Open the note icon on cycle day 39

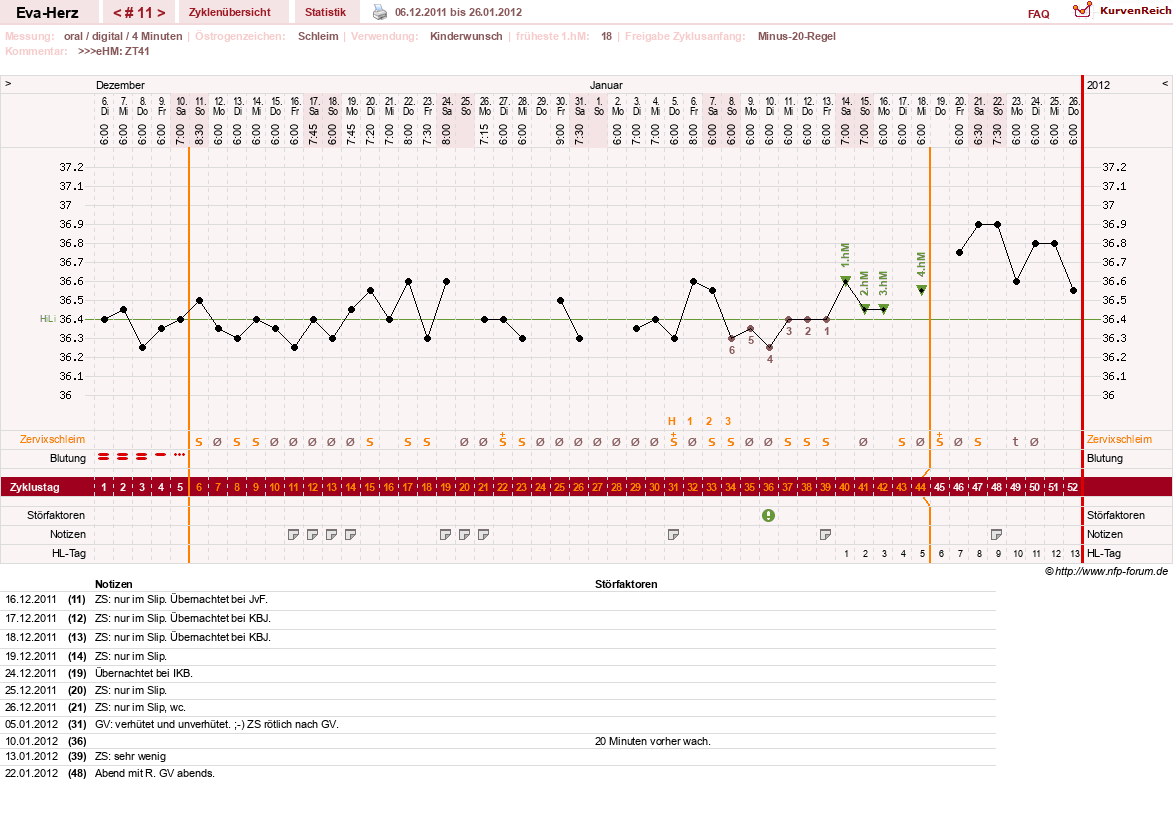825,534
